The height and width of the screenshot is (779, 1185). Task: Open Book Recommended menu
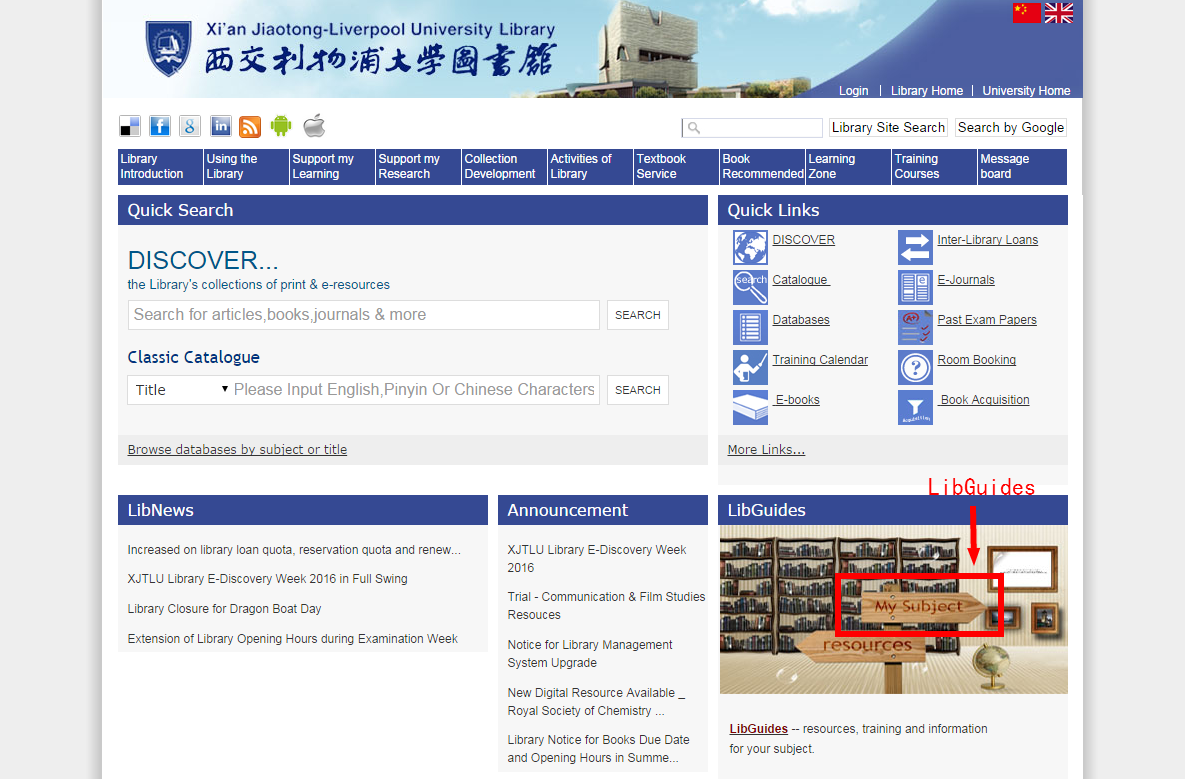tap(763, 166)
